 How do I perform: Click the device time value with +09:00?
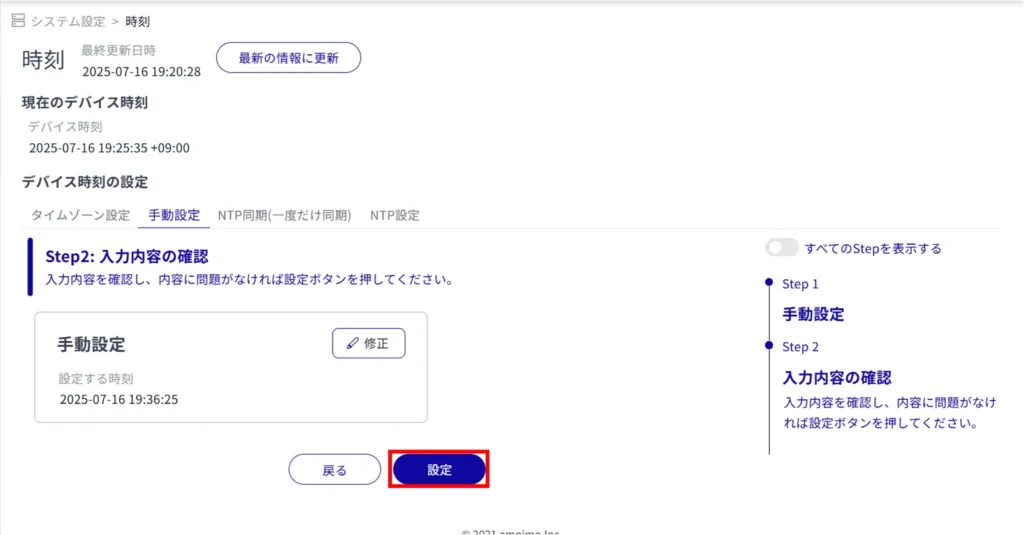tap(109, 148)
